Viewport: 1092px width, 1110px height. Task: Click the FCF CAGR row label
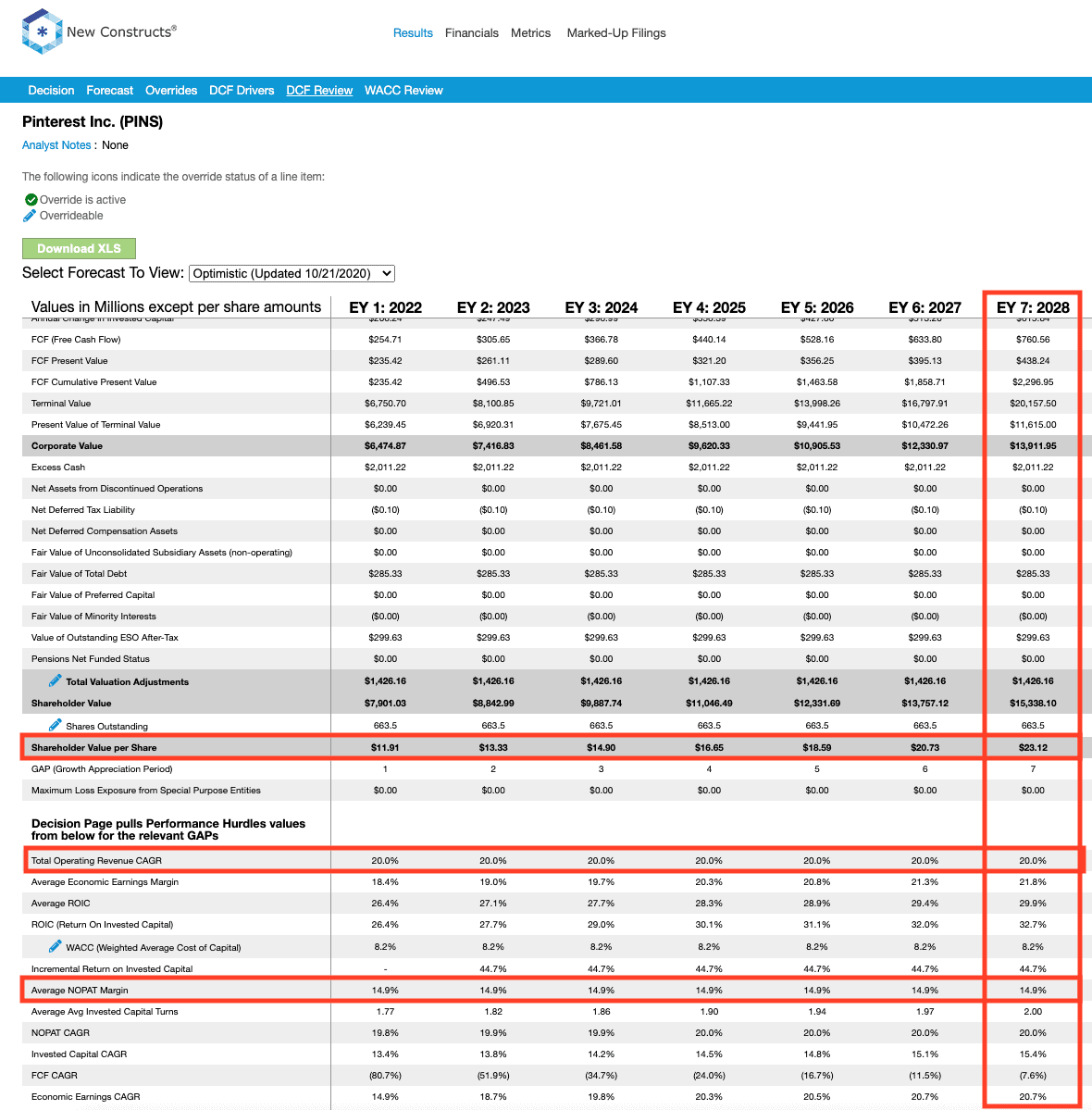click(55, 1076)
